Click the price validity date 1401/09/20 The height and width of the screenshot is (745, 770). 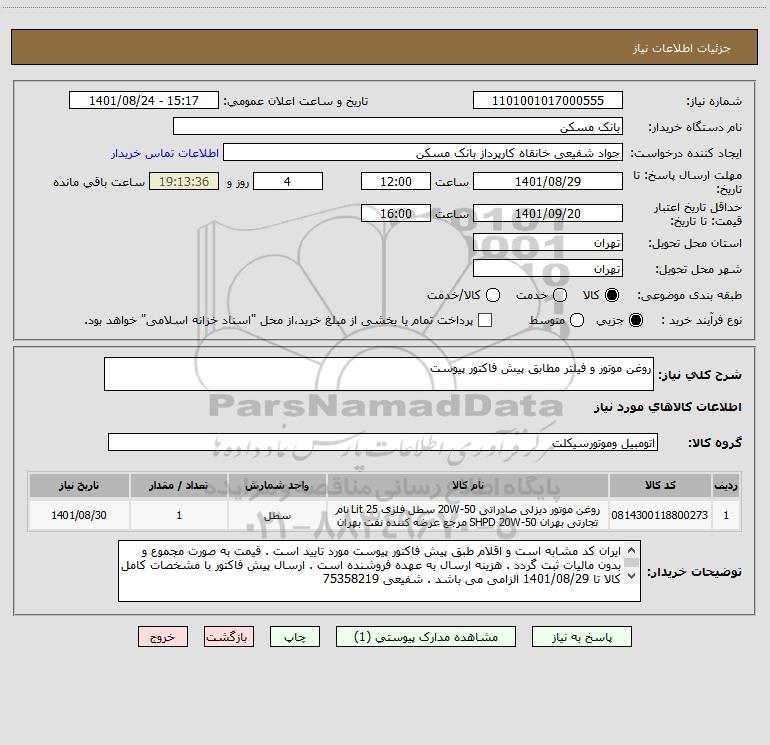[x=548, y=213]
